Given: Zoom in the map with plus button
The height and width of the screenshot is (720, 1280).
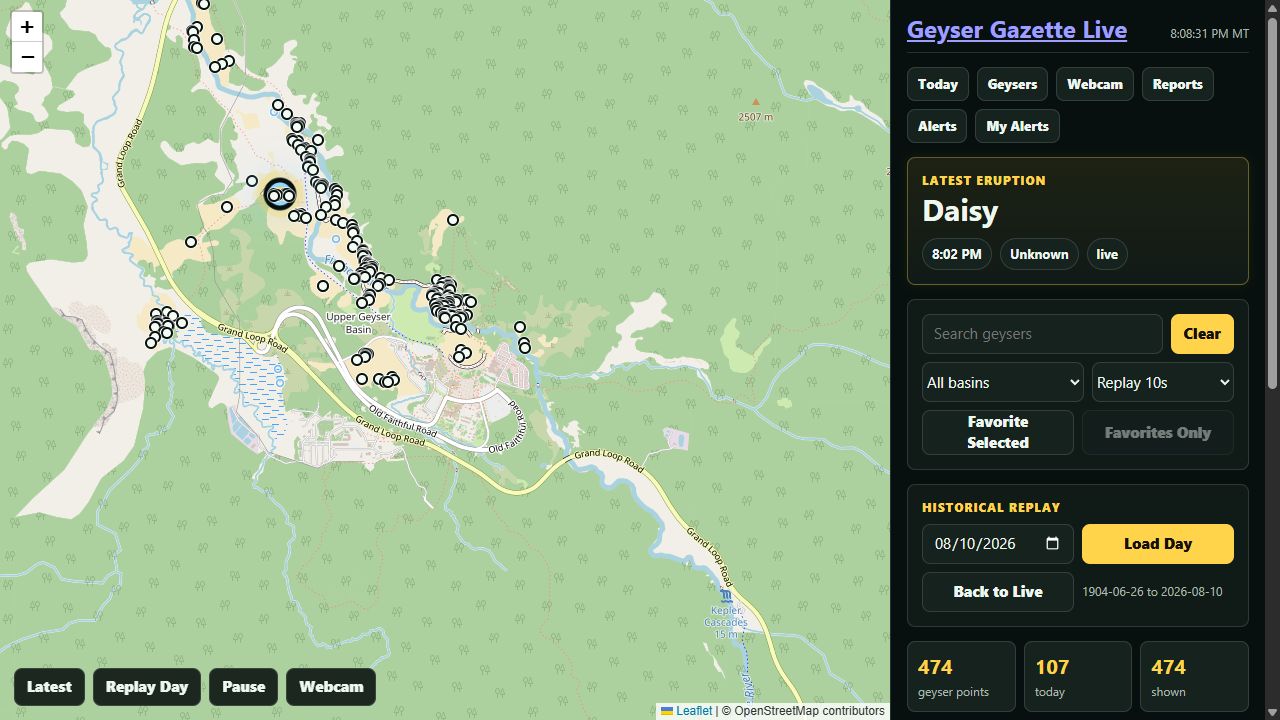Looking at the screenshot, I should pos(27,27).
